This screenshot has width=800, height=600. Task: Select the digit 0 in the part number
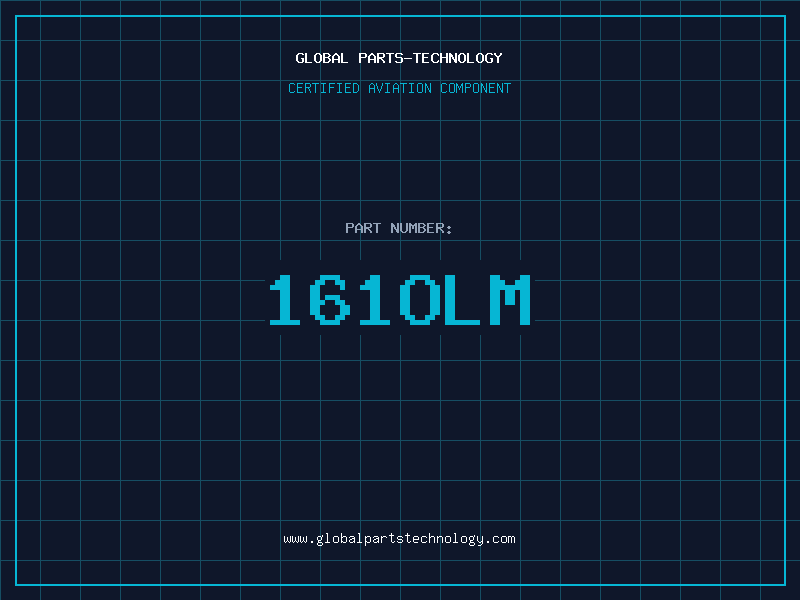(x=420, y=300)
